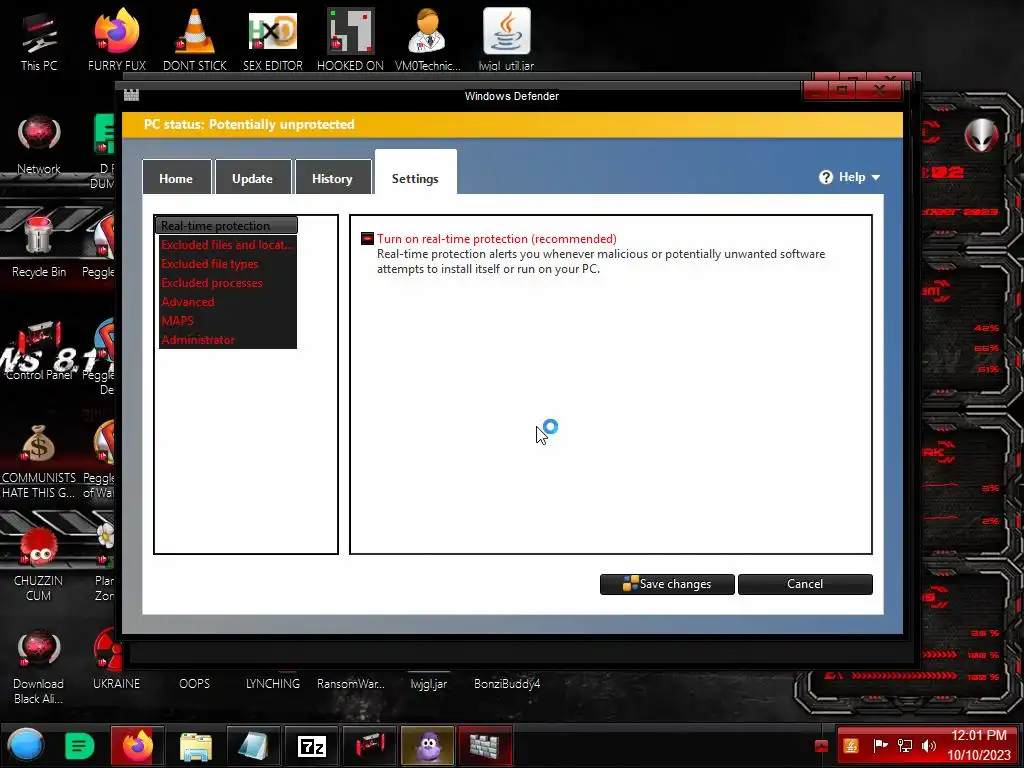Select the Recycle Bin desktop icon

[39, 237]
